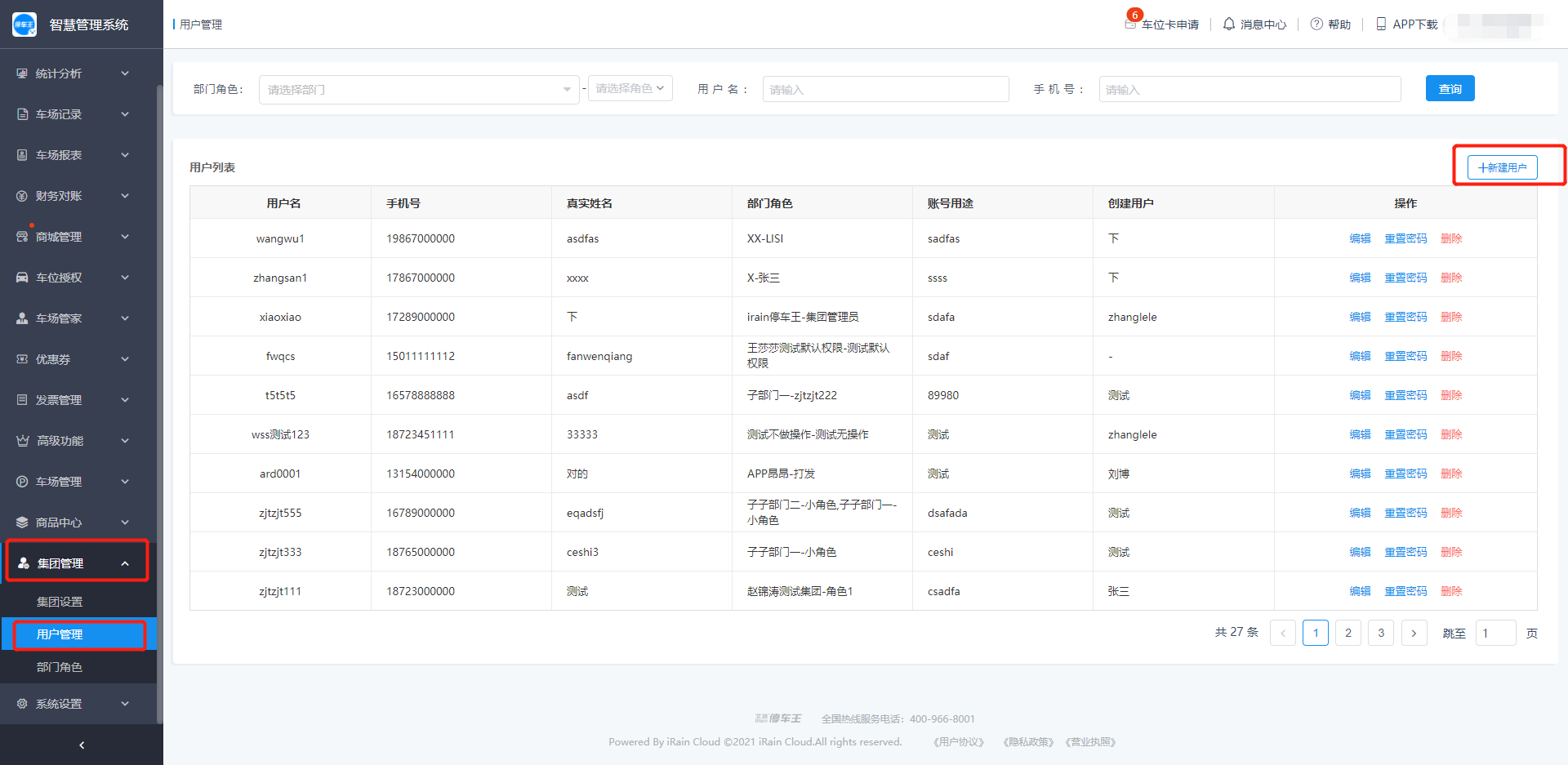Screen dimensions: 1568x765
Task: Click the 统计分析 sidebar icon
Action: (22, 73)
